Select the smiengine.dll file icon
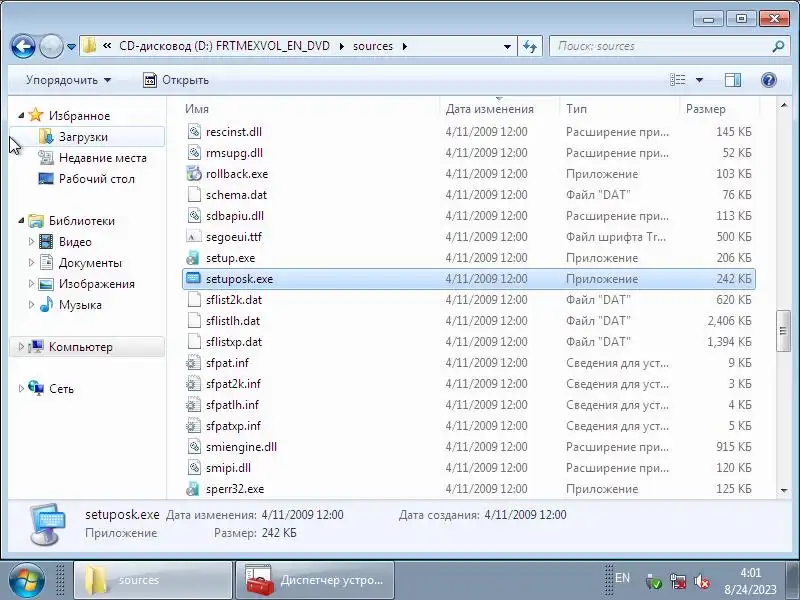Image resolution: width=800 pixels, height=600 pixels. [x=194, y=447]
